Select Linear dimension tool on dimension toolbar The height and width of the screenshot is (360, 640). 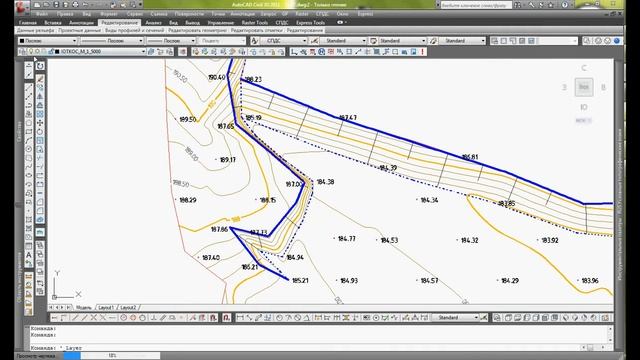240,318
